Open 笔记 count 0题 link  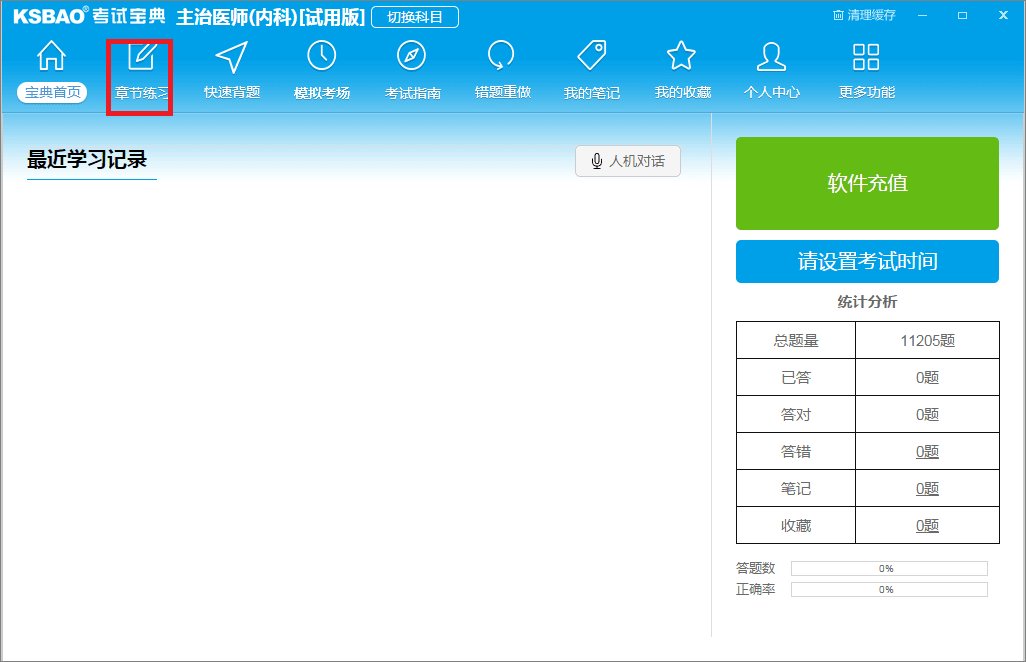(x=927, y=489)
